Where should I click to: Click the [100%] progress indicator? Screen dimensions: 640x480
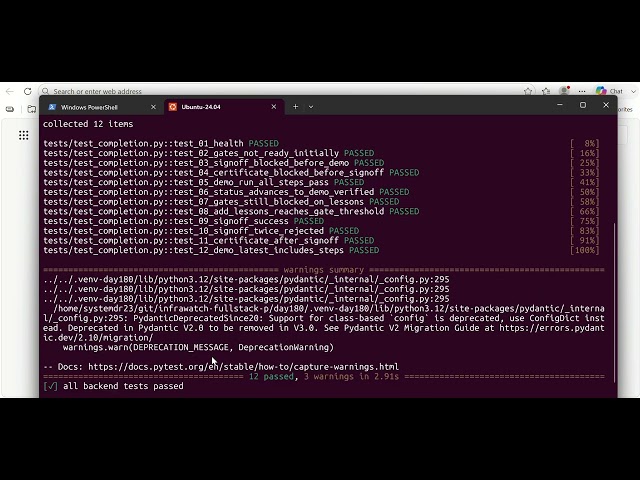584,250
